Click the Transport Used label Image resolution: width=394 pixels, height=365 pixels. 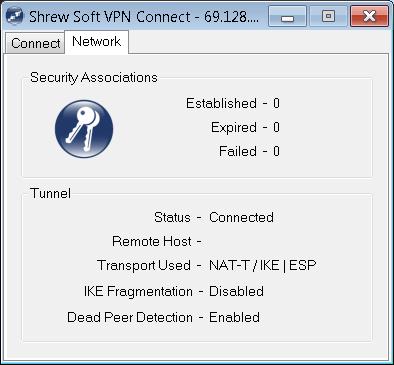[144, 265]
